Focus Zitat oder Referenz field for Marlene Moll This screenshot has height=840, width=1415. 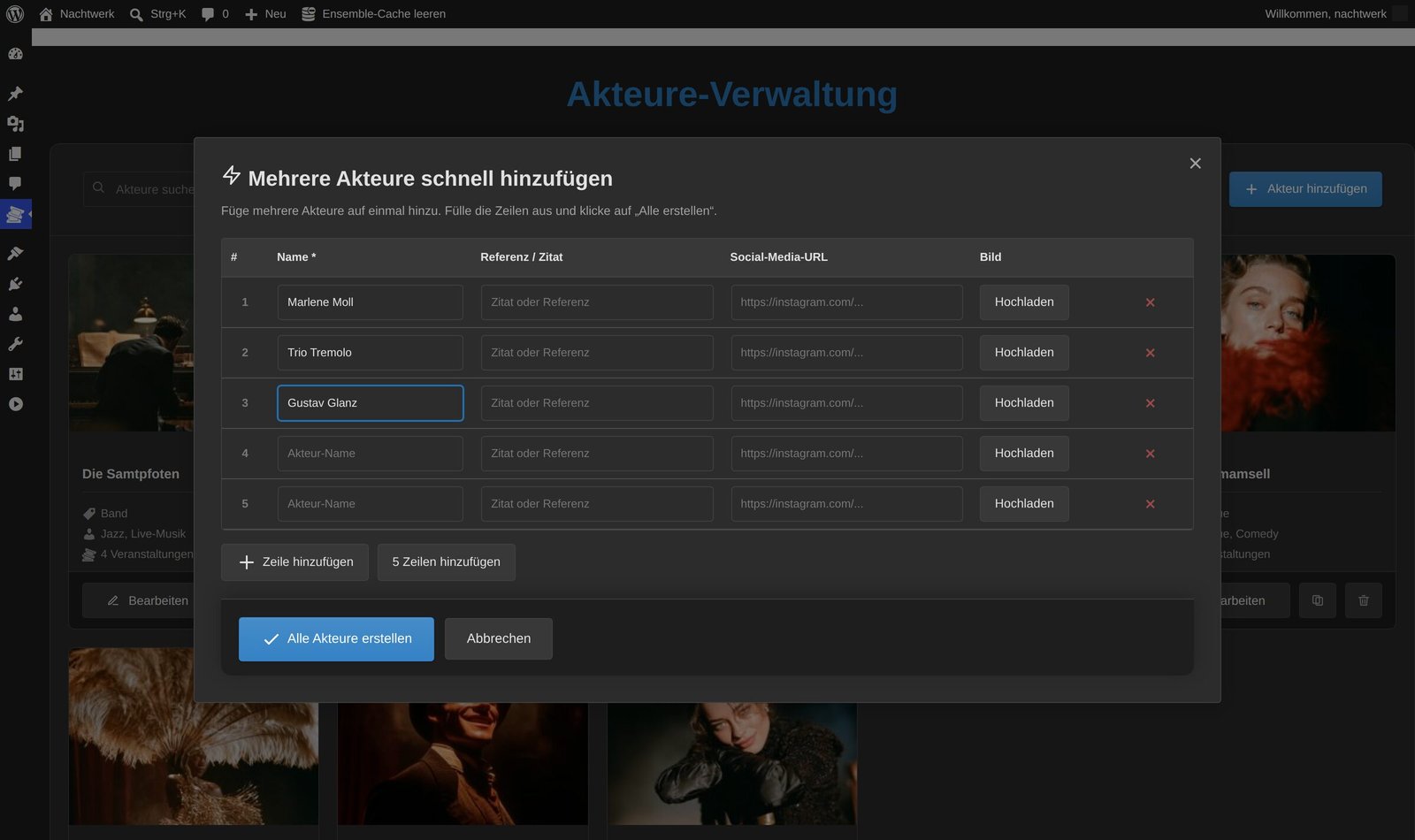(597, 302)
